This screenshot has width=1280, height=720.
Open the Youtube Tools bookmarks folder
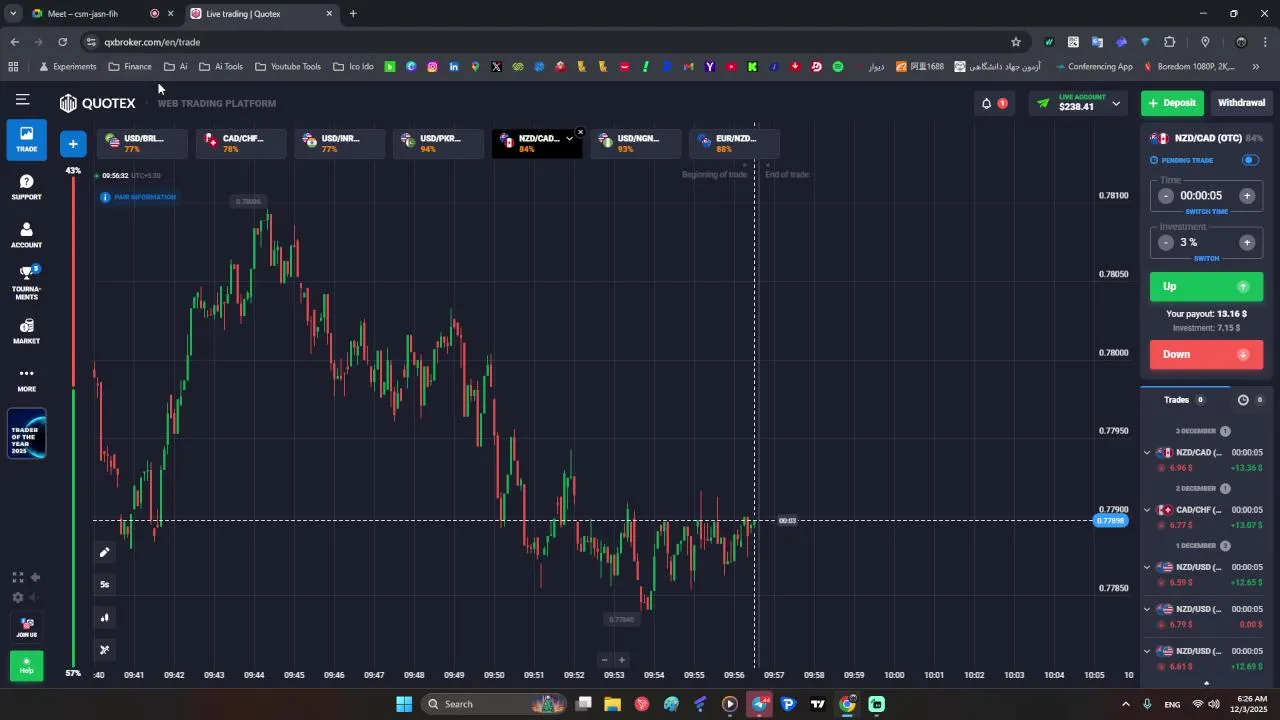[288, 67]
